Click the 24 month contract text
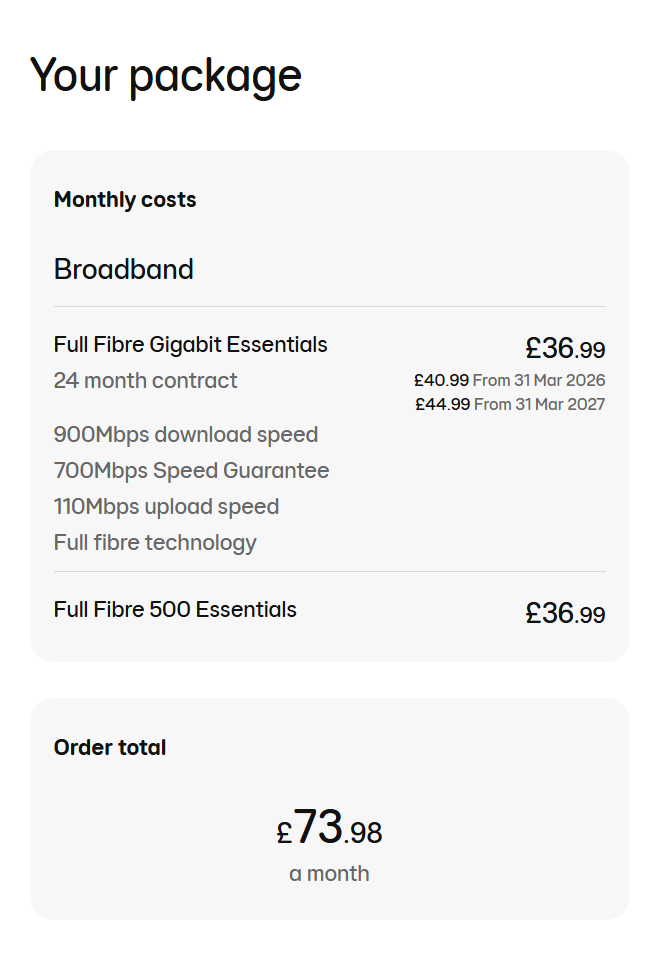 tap(145, 381)
